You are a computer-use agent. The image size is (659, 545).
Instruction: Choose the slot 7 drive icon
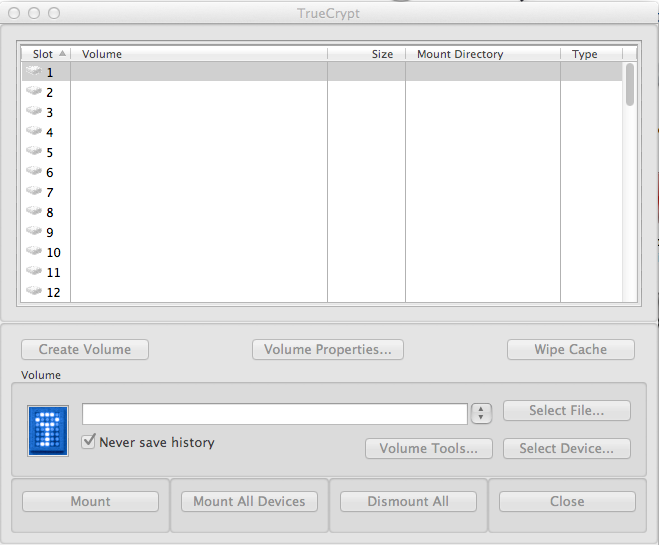pos(34,192)
